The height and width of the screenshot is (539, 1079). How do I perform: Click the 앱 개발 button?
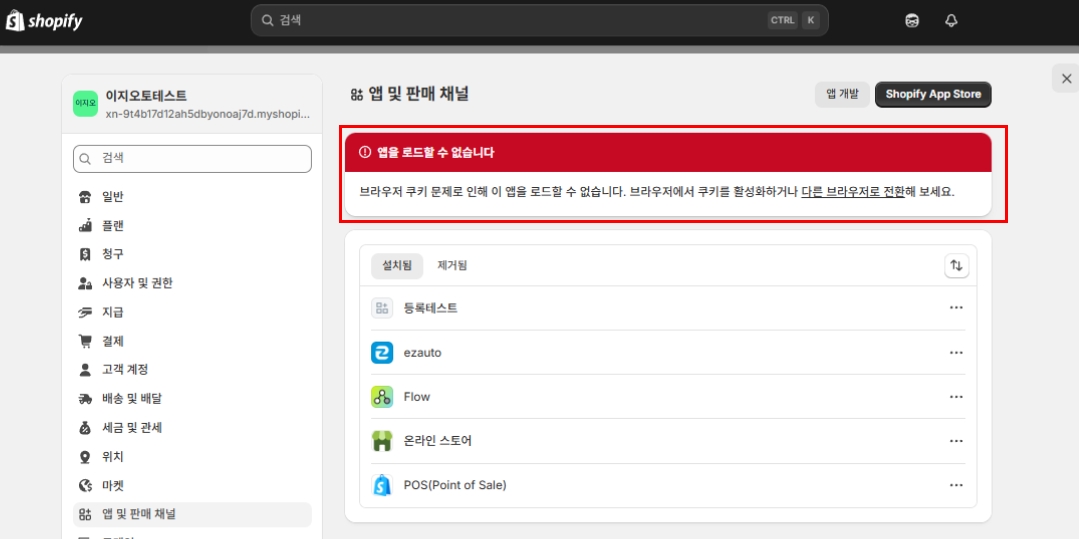pos(841,94)
